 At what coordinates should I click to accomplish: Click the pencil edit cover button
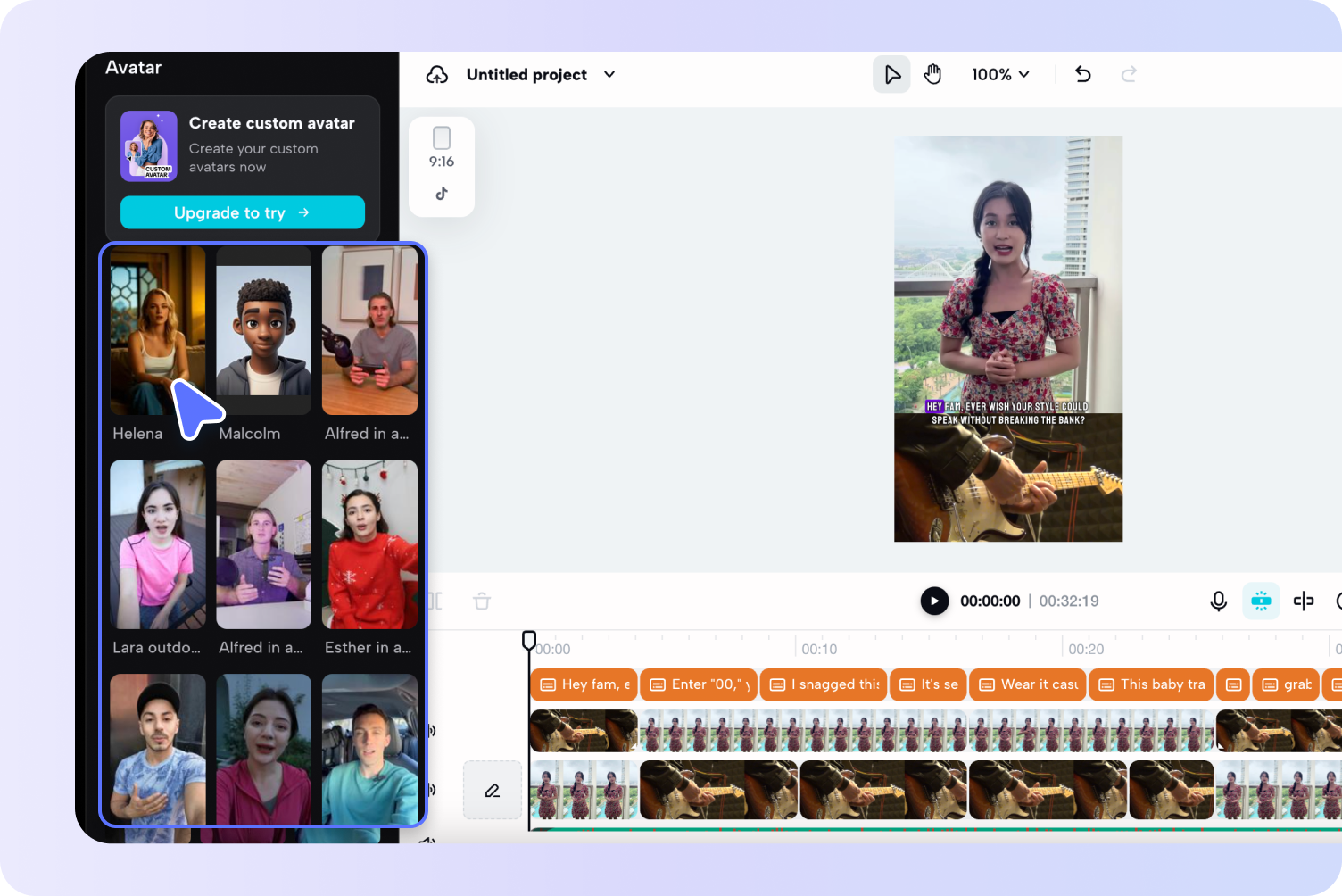click(x=493, y=790)
